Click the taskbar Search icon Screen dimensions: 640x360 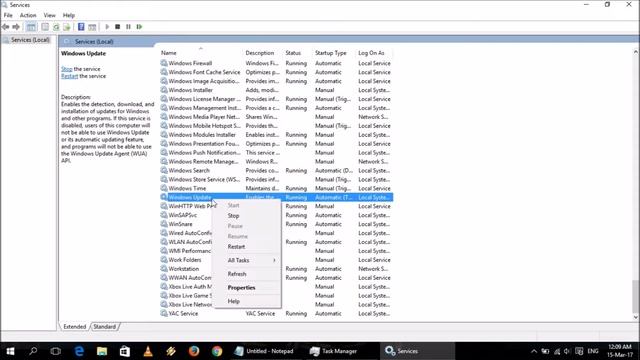pyautogui.click(x=33, y=351)
